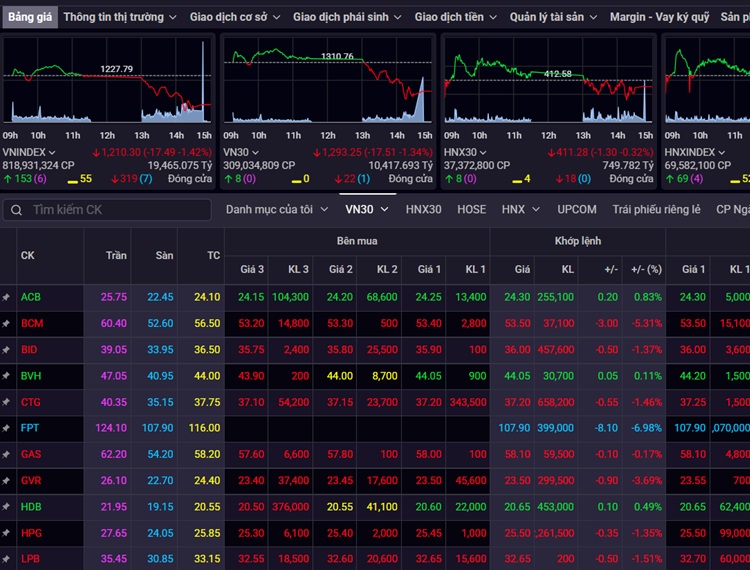Pin the ACB stock row
Image resolution: width=750 pixels, height=570 pixels.
(x=6, y=297)
